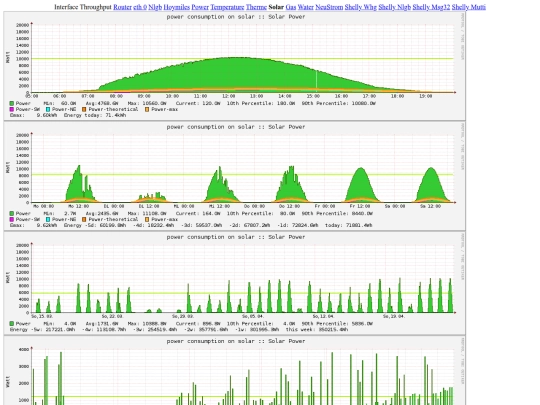The height and width of the screenshot is (405, 540).
Task: Click the green Power swatch in monthly graph legend
Action: 12,324
